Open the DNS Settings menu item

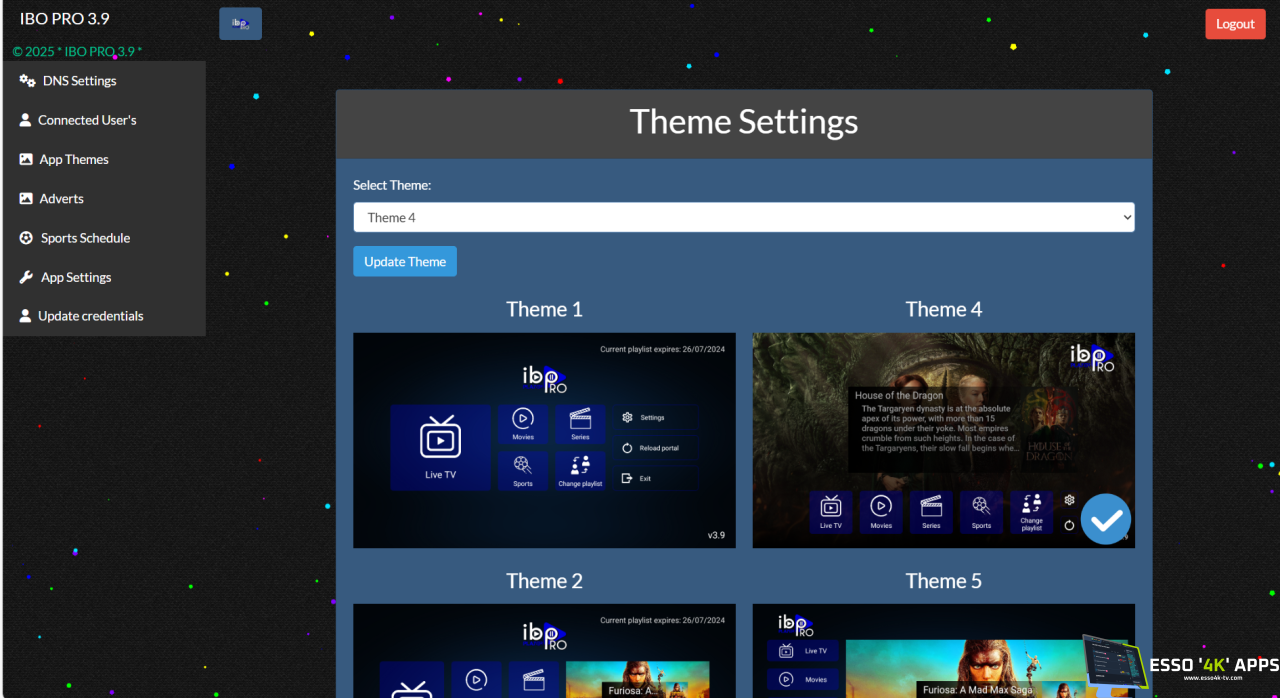click(x=80, y=81)
